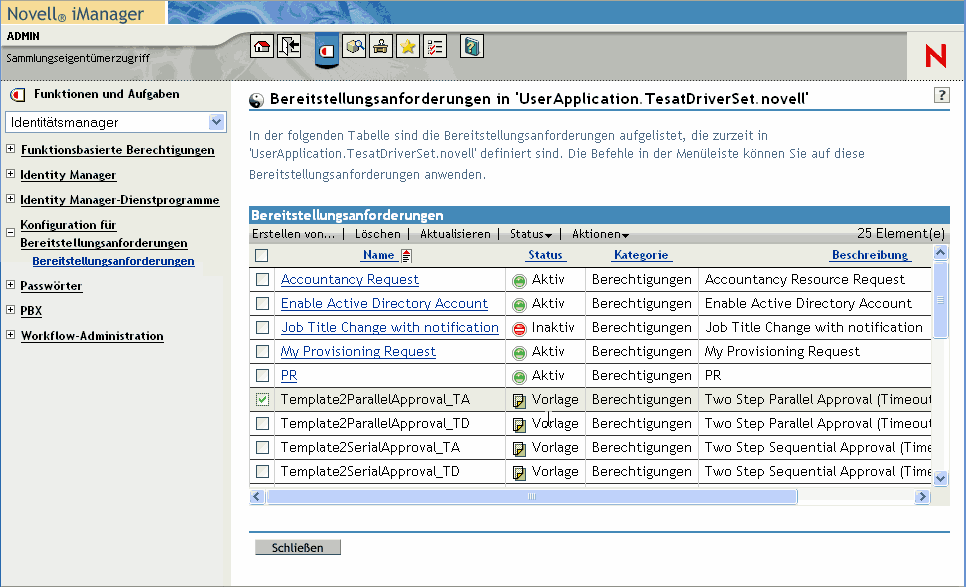966x587 pixels.
Task: Open the View Objects magnifier icon
Action: click(354, 46)
